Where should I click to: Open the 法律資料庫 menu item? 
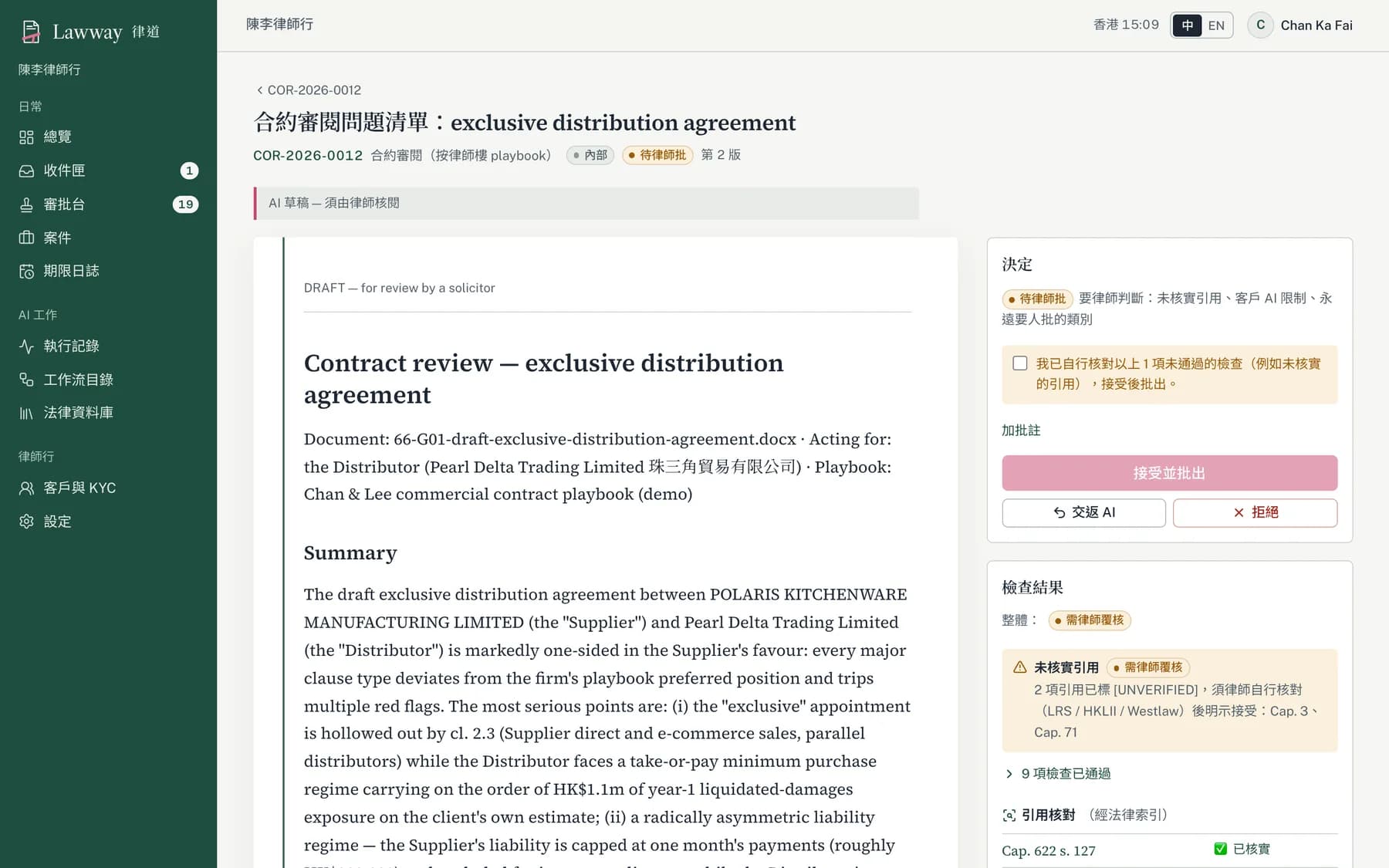click(x=108, y=414)
